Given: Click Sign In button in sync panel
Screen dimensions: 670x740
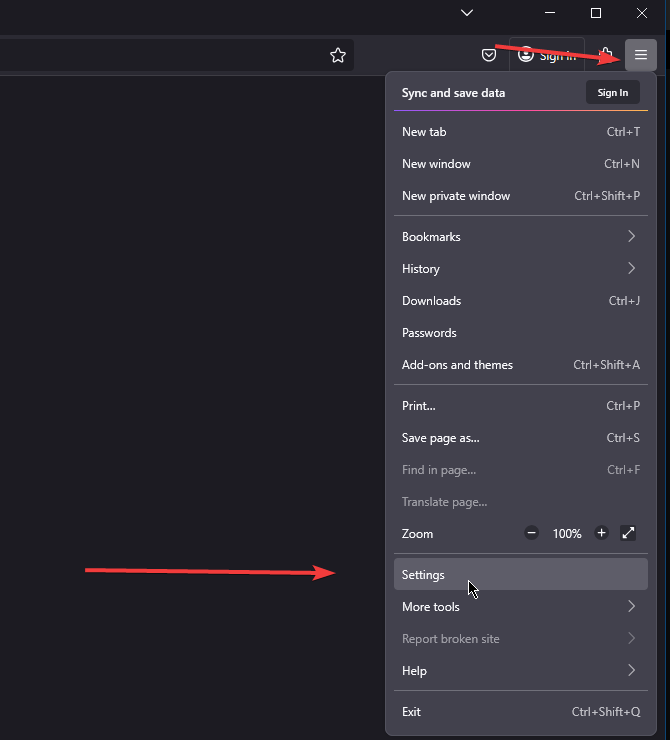Looking at the screenshot, I should click(x=613, y=93).
